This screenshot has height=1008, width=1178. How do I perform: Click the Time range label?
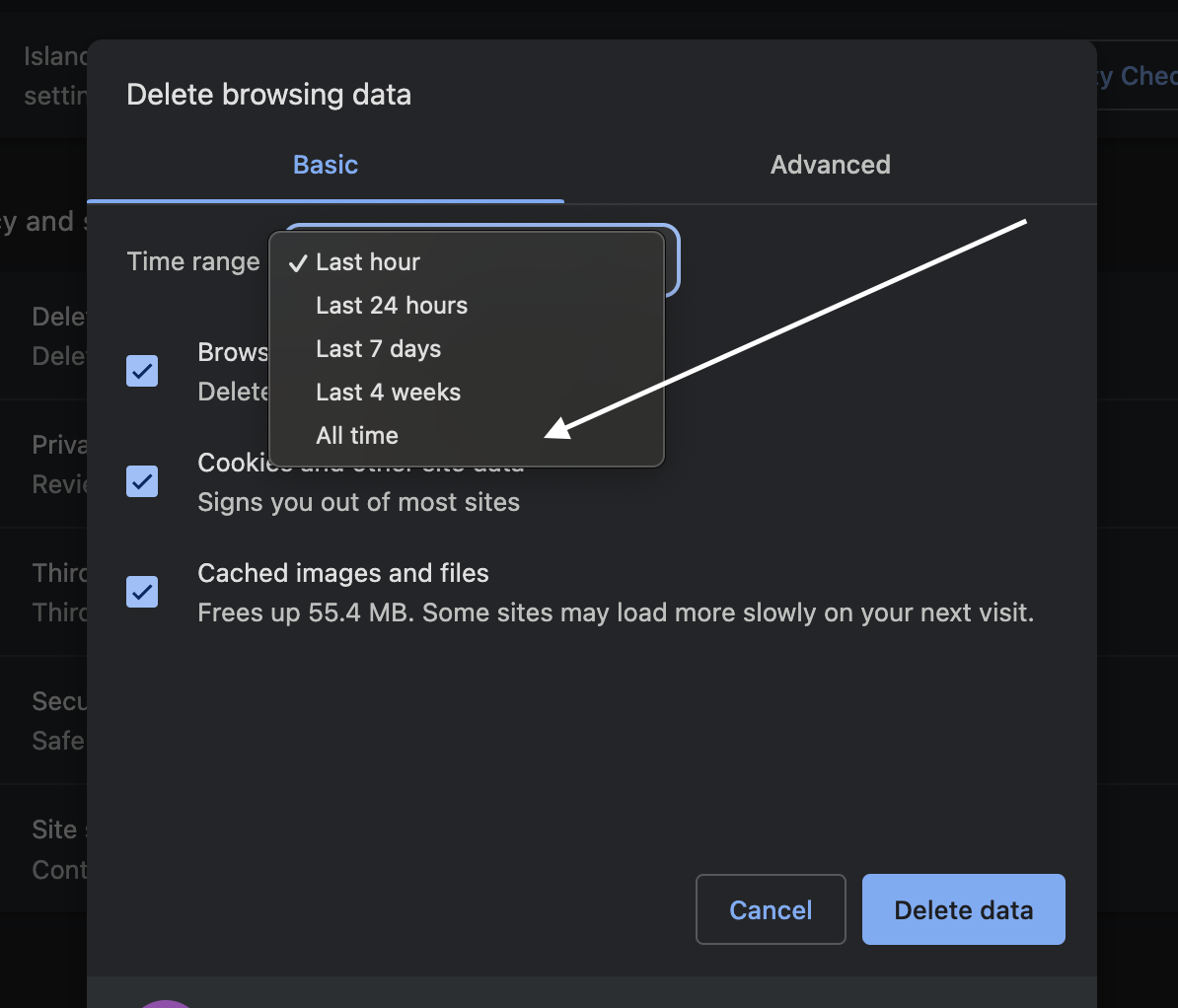(193, 261)
